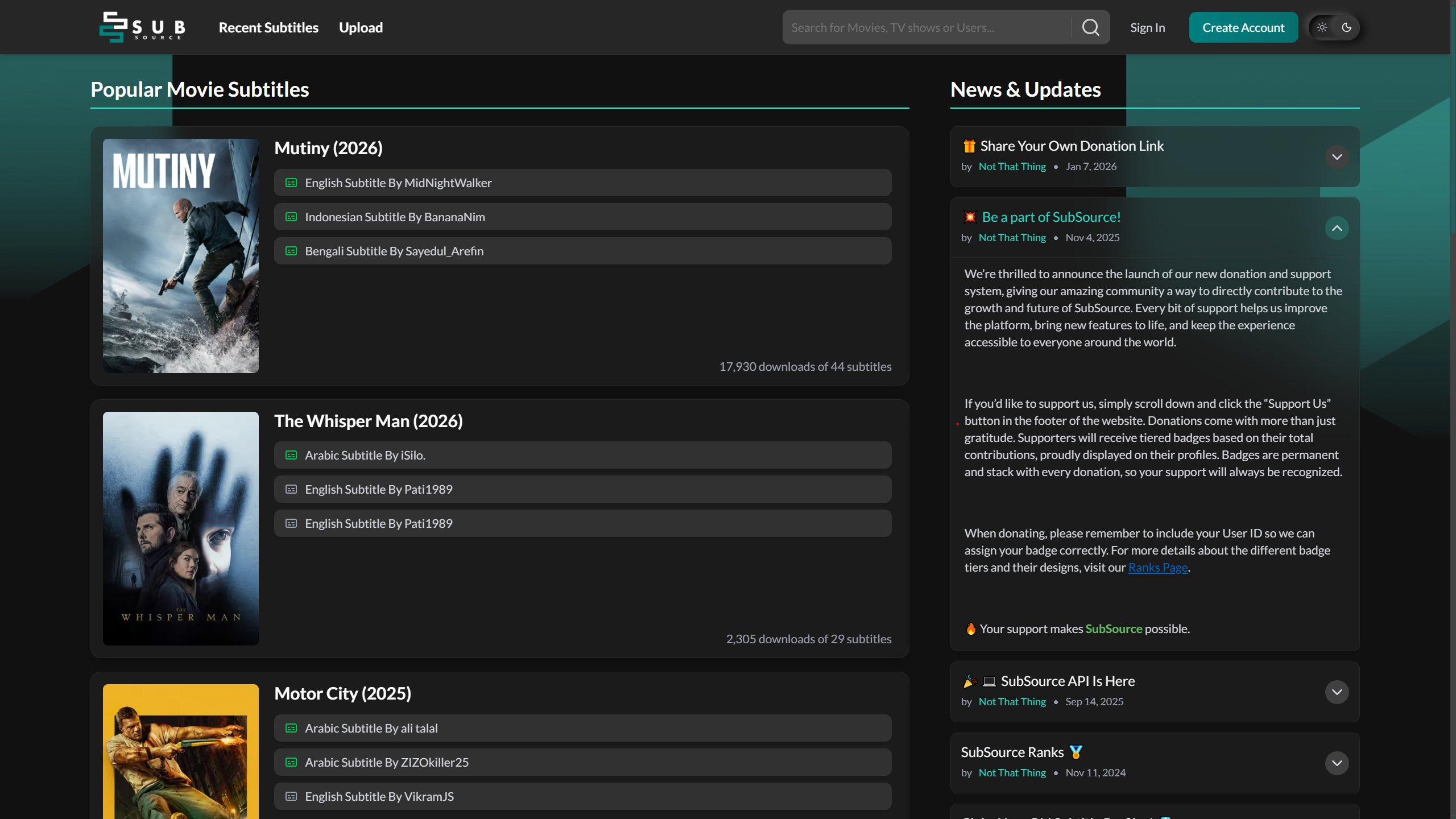Expand the SubSource Ranks news item
This screenshot has height=819, width=1456.
click(1337, 763)
